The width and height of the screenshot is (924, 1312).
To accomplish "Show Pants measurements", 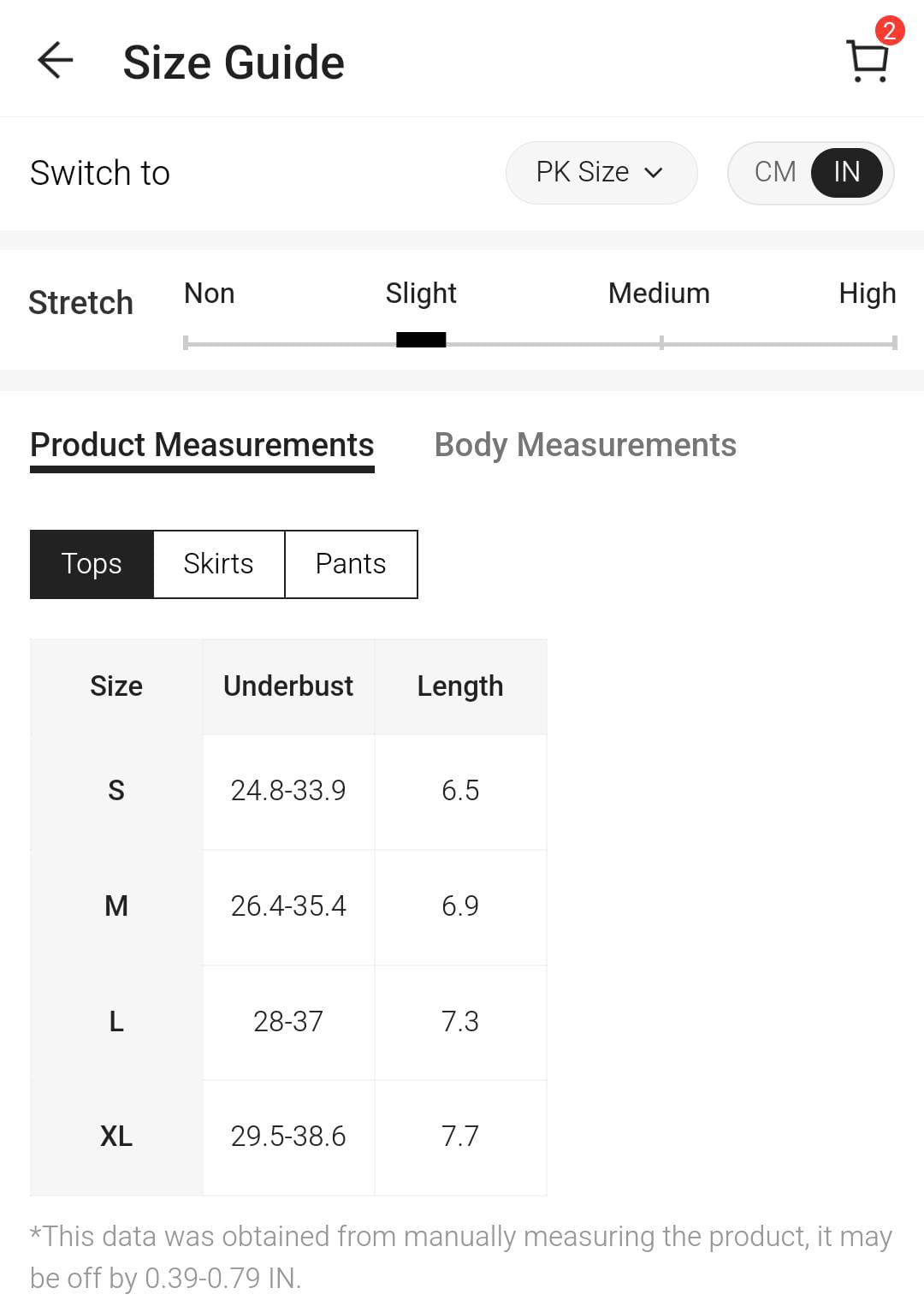I will click(351, 564).
